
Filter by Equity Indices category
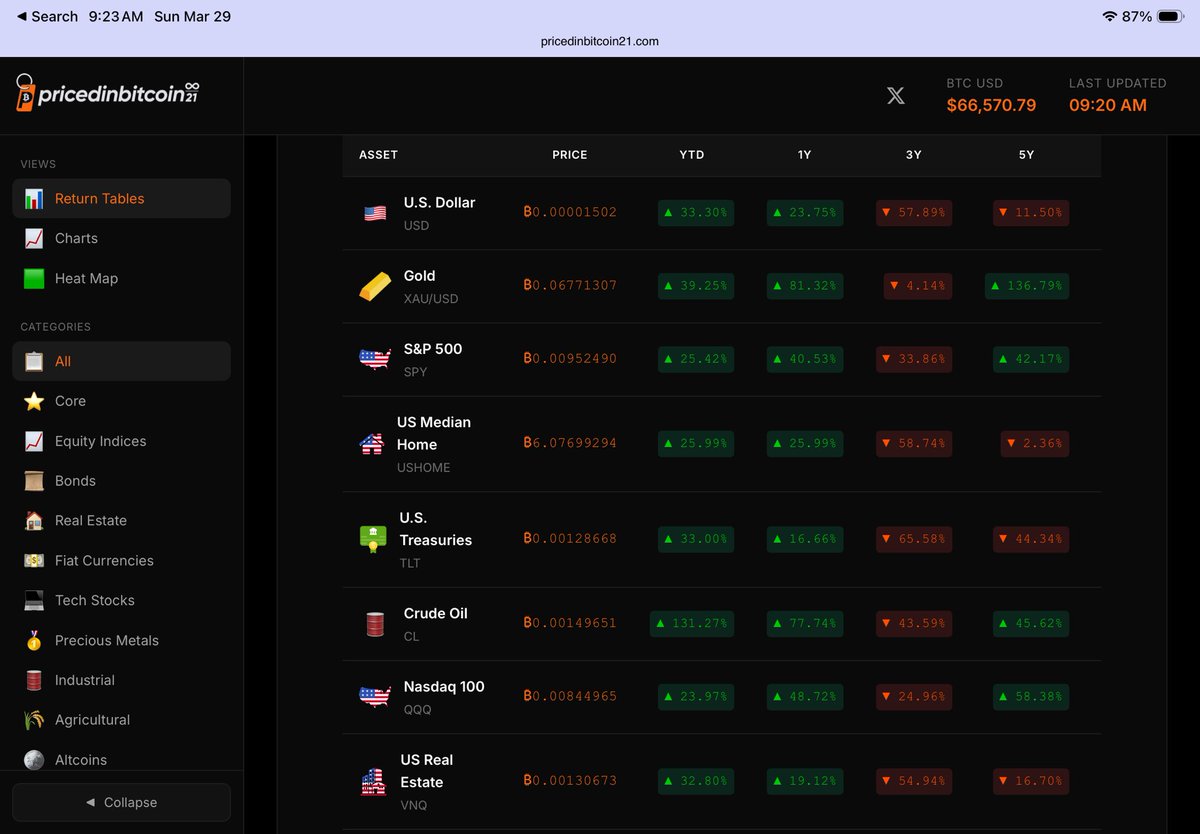121,441
